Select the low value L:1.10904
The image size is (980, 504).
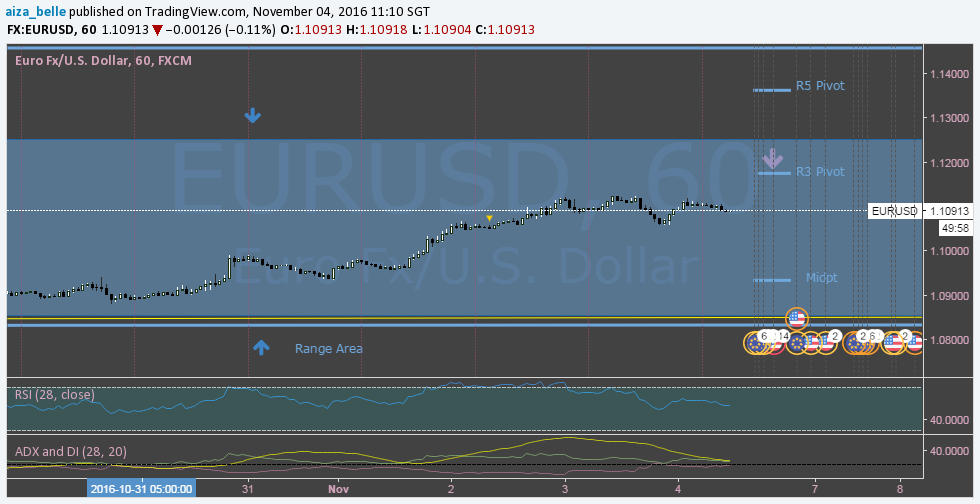[441, 29]
